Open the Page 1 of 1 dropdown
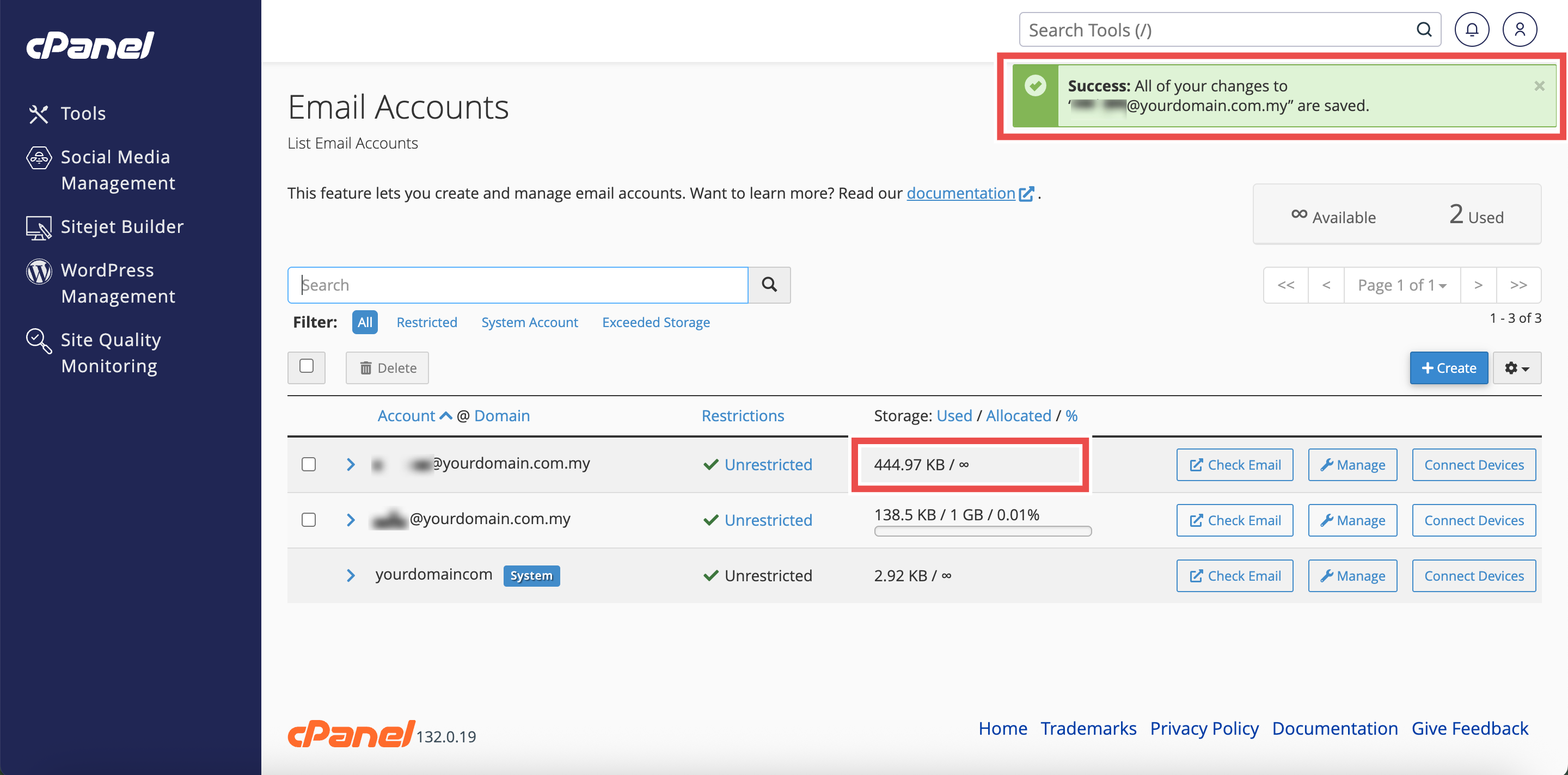This screenshot has height=775, width=1568. click(x=1401, y=285)
